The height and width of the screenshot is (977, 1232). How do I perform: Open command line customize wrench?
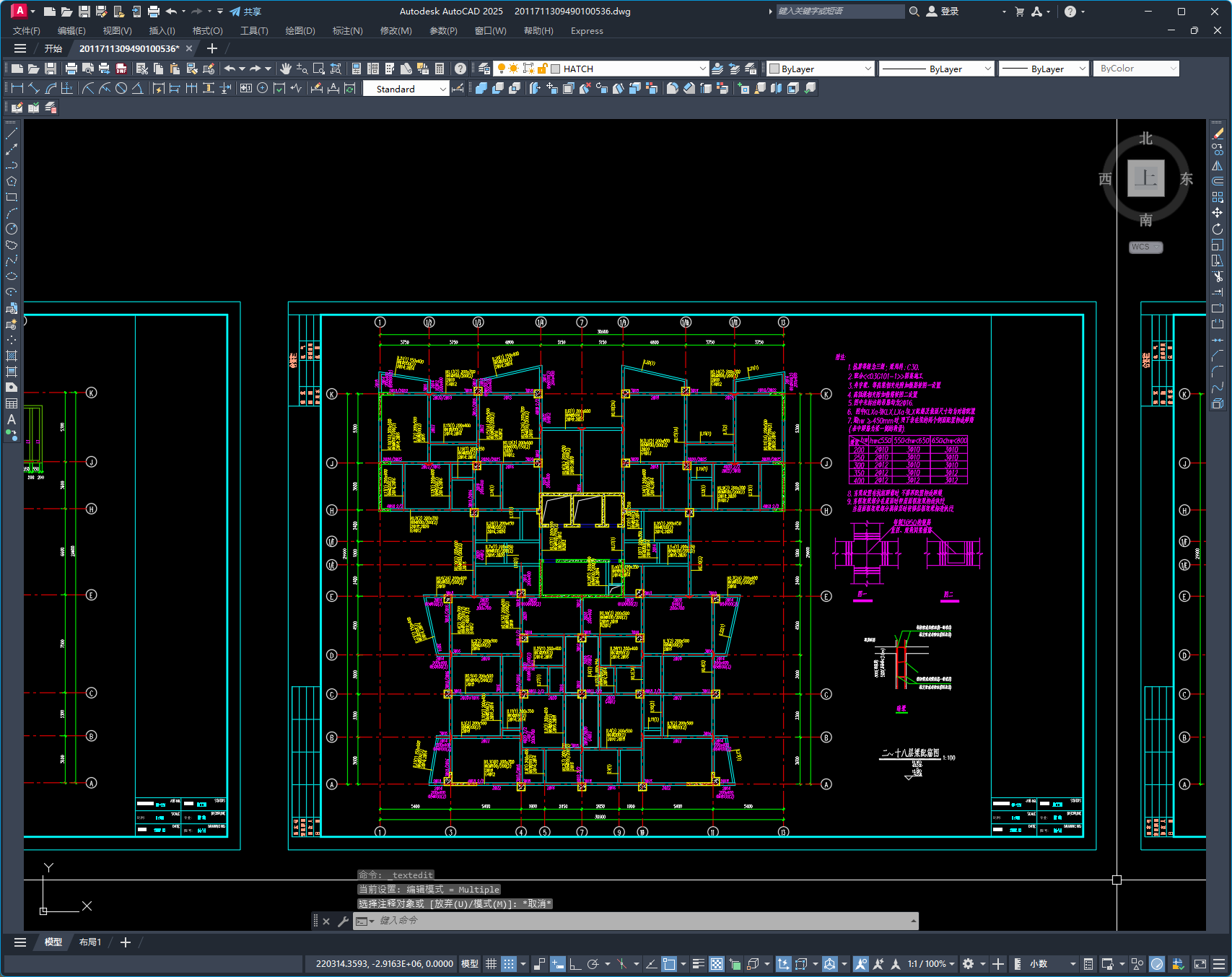coord(343,921)
